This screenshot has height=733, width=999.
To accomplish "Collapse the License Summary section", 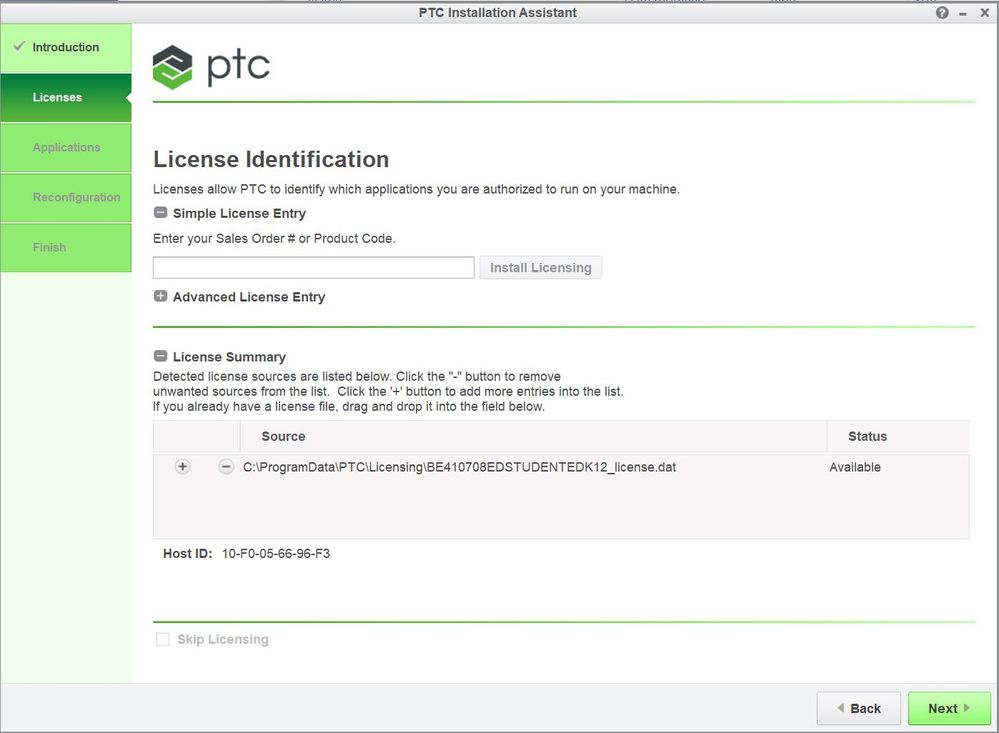I will 161,356.
